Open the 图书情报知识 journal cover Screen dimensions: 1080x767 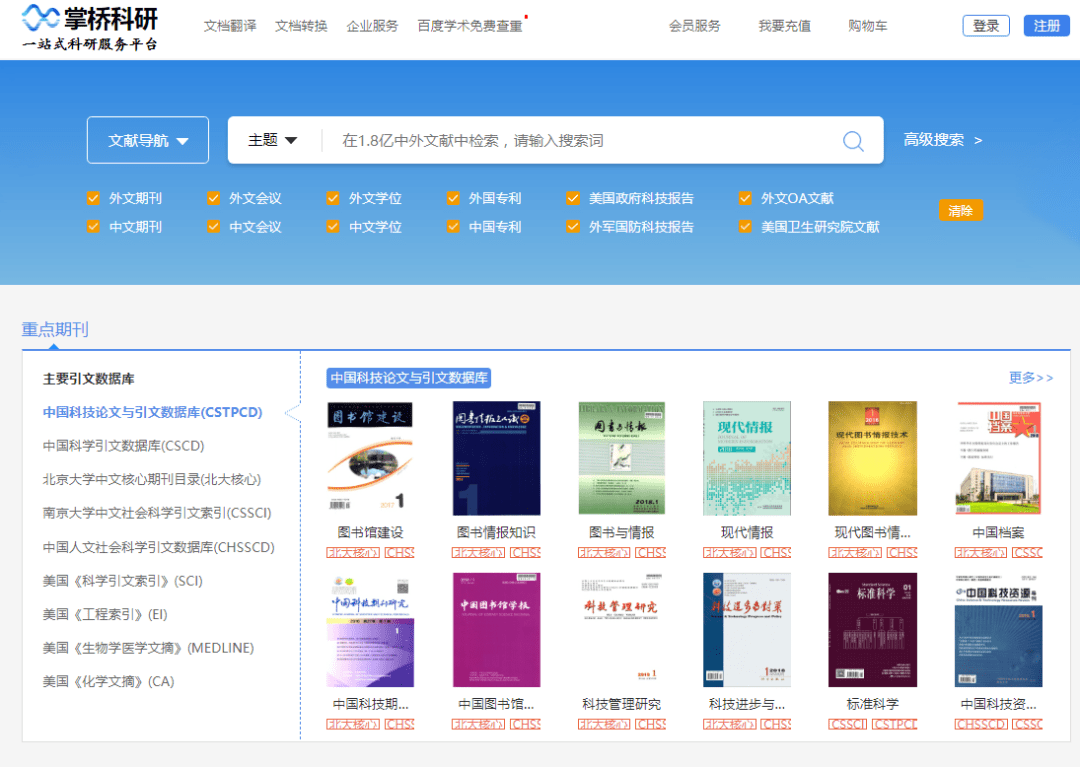tap(496, 458)
